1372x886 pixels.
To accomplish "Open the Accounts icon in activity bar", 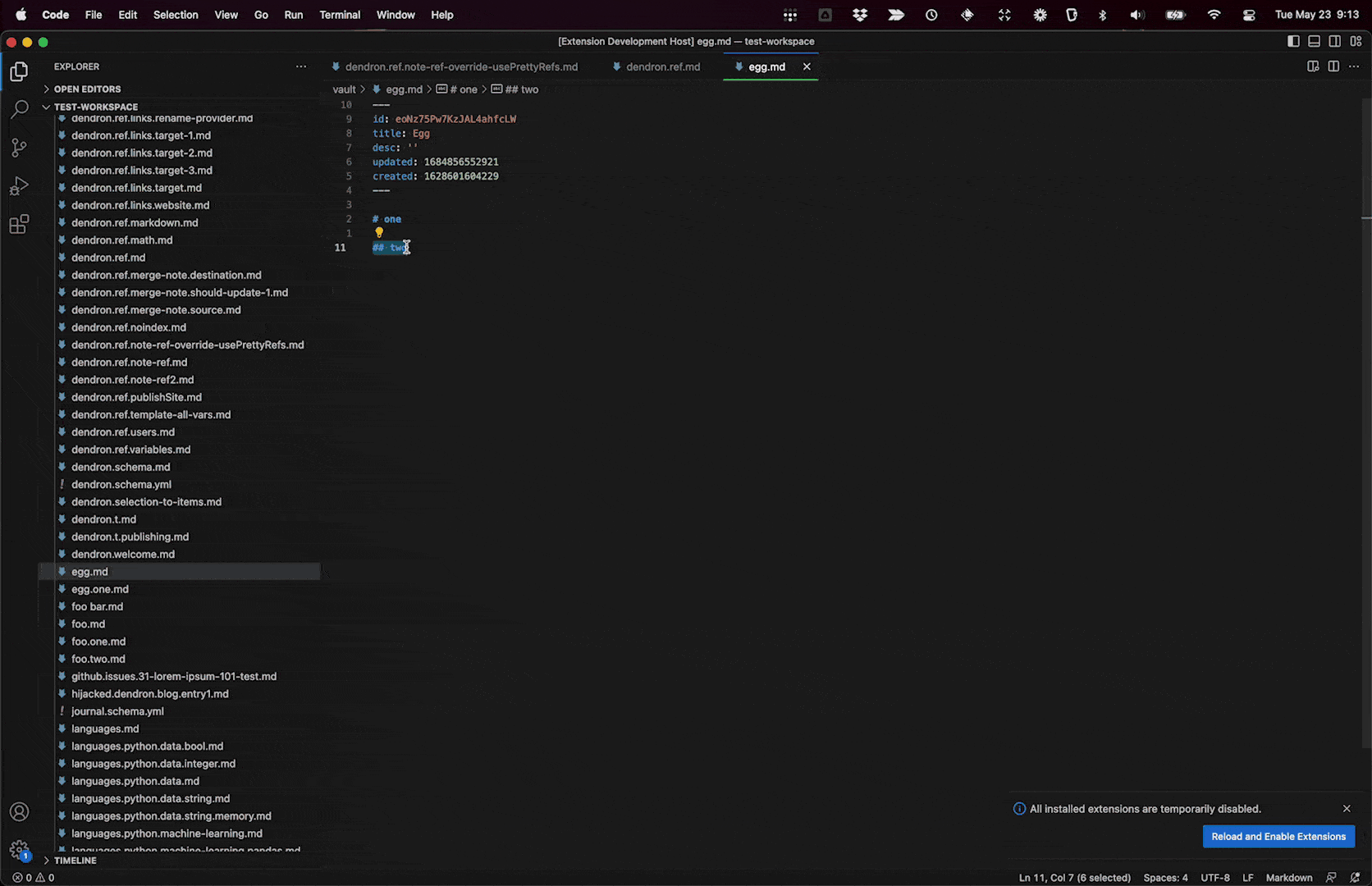I will (x=19, y=811).
